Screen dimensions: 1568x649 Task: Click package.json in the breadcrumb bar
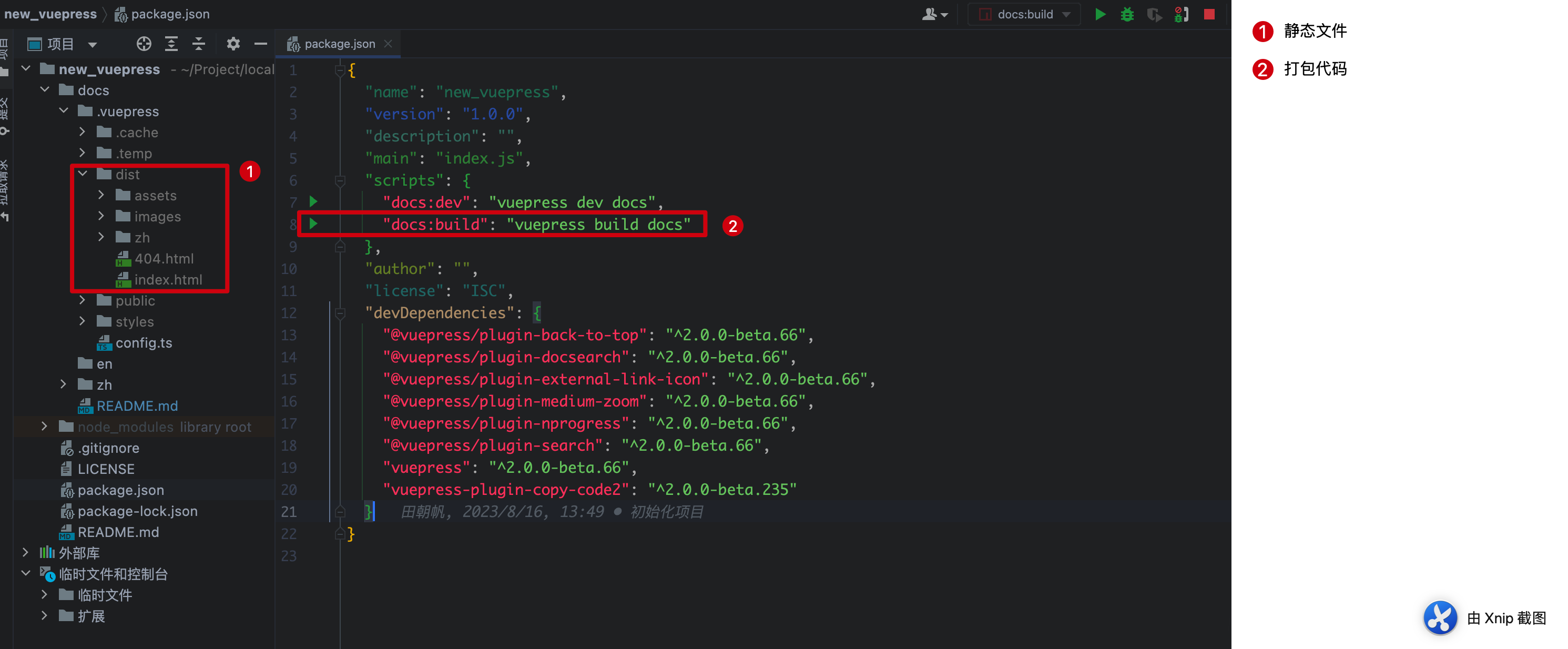pos(162,14)
